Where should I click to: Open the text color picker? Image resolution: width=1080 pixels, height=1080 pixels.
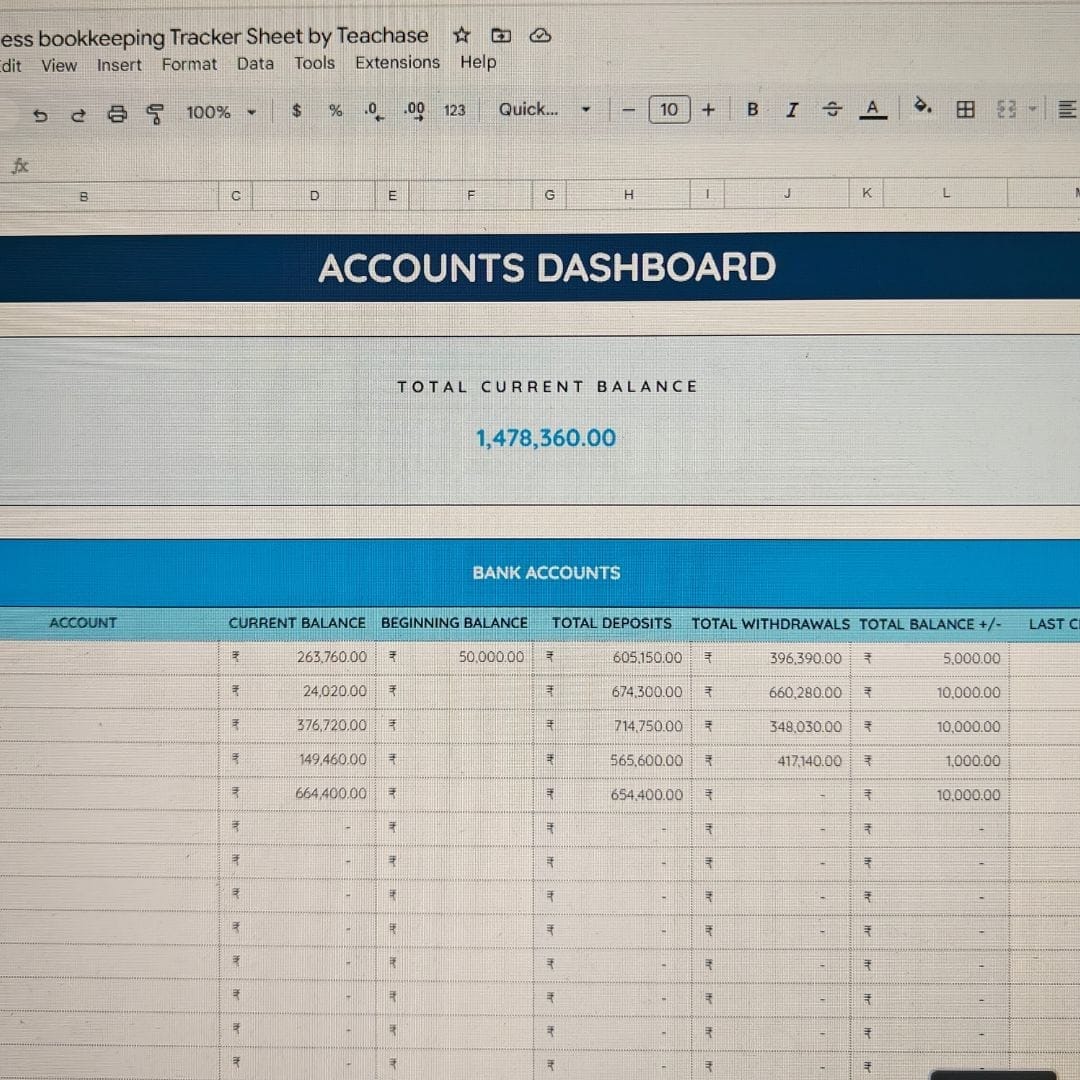tap(873, 110)
